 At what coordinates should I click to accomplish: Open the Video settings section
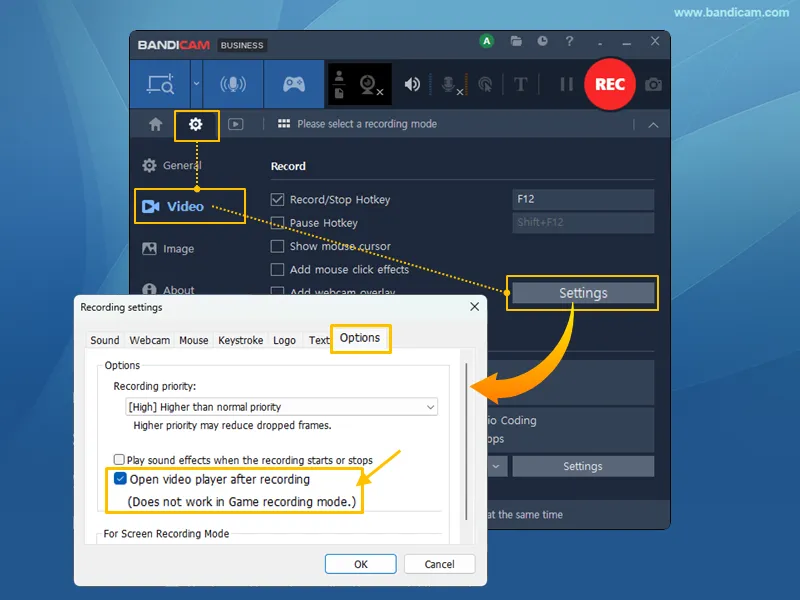click(x=172, y=207)
